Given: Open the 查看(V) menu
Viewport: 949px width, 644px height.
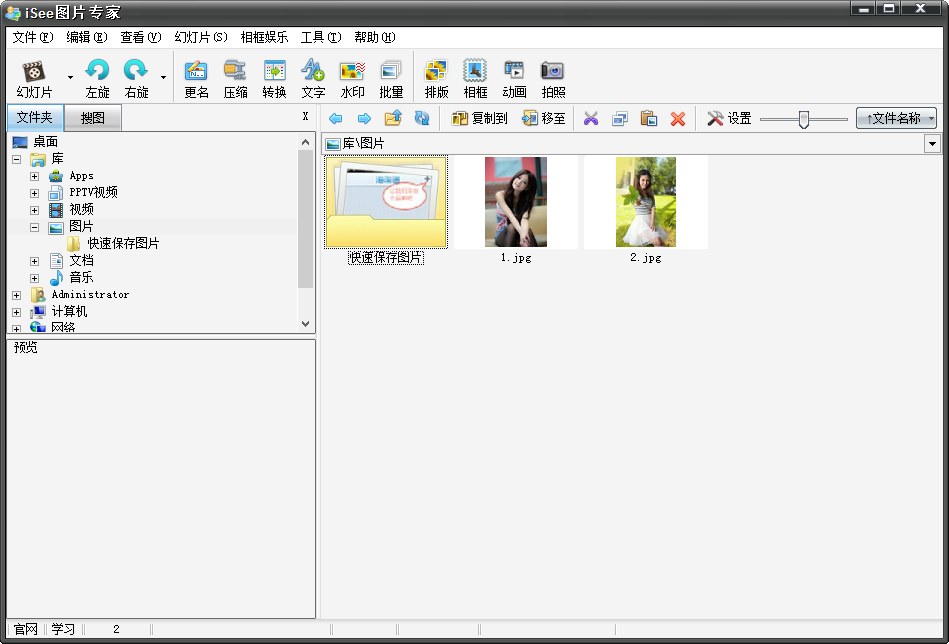Looking at the screenshot, I should (x=140, y=38).
